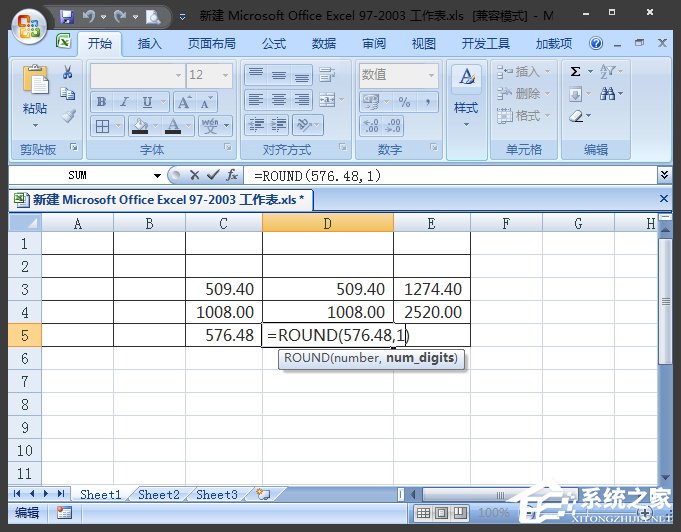This screenshot has height=532, width=681.
Task: Toggle Italic formatting
Action: click(x=124, y=102)
